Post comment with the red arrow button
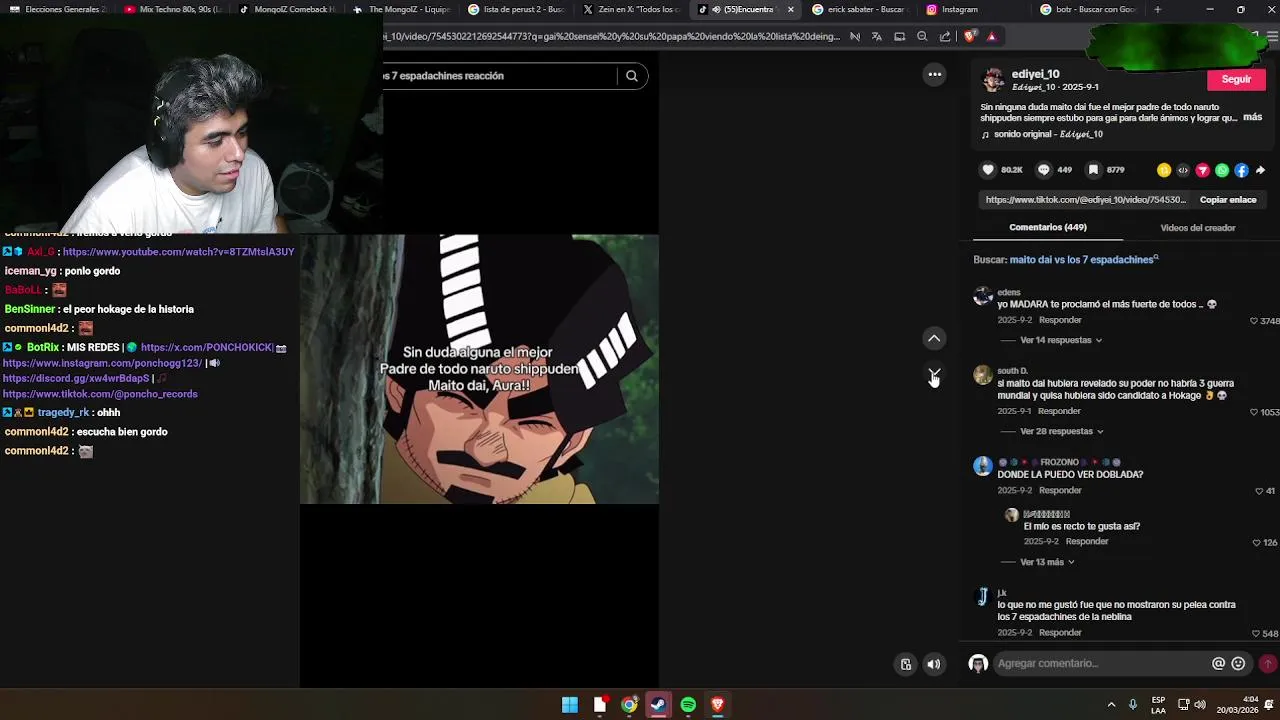This screenshot has height=720, width=1280. (x=1267, y=663)
